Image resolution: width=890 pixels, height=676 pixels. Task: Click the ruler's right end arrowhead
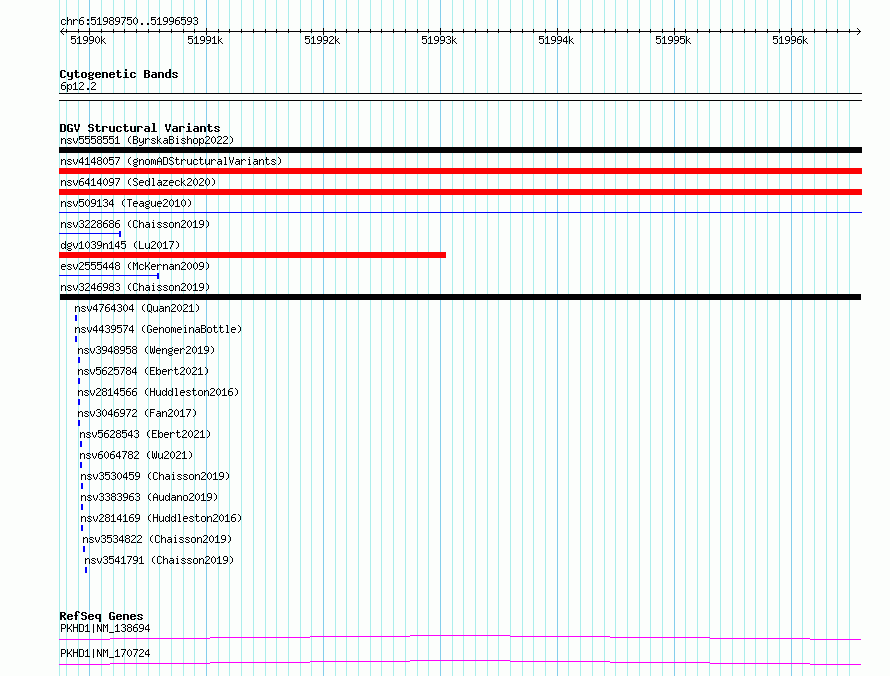[859, 31]
